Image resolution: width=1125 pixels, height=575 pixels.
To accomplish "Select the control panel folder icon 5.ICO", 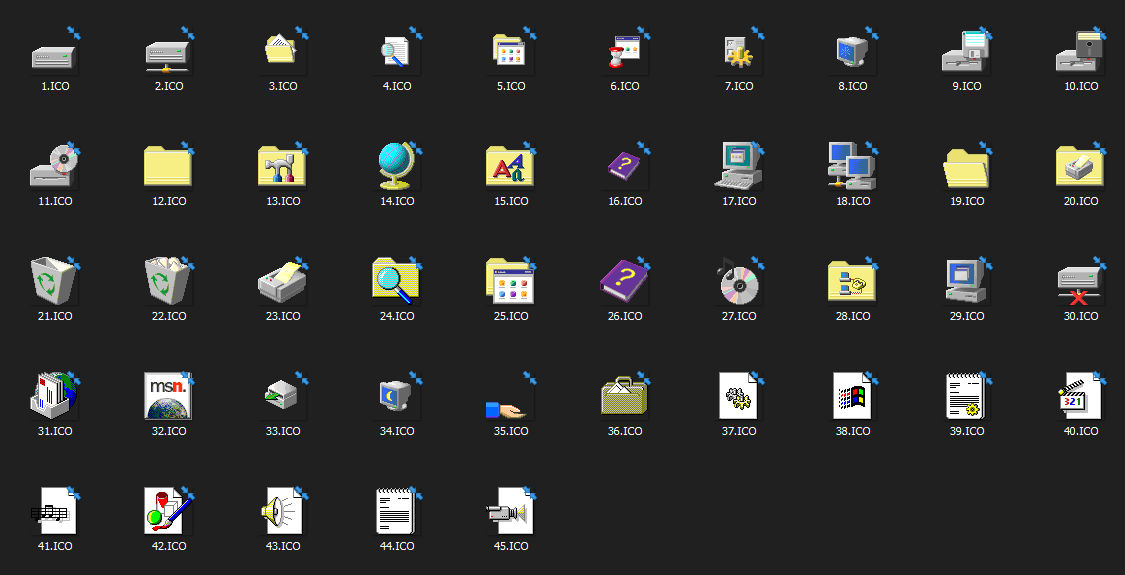I will [x=510, y=50].
